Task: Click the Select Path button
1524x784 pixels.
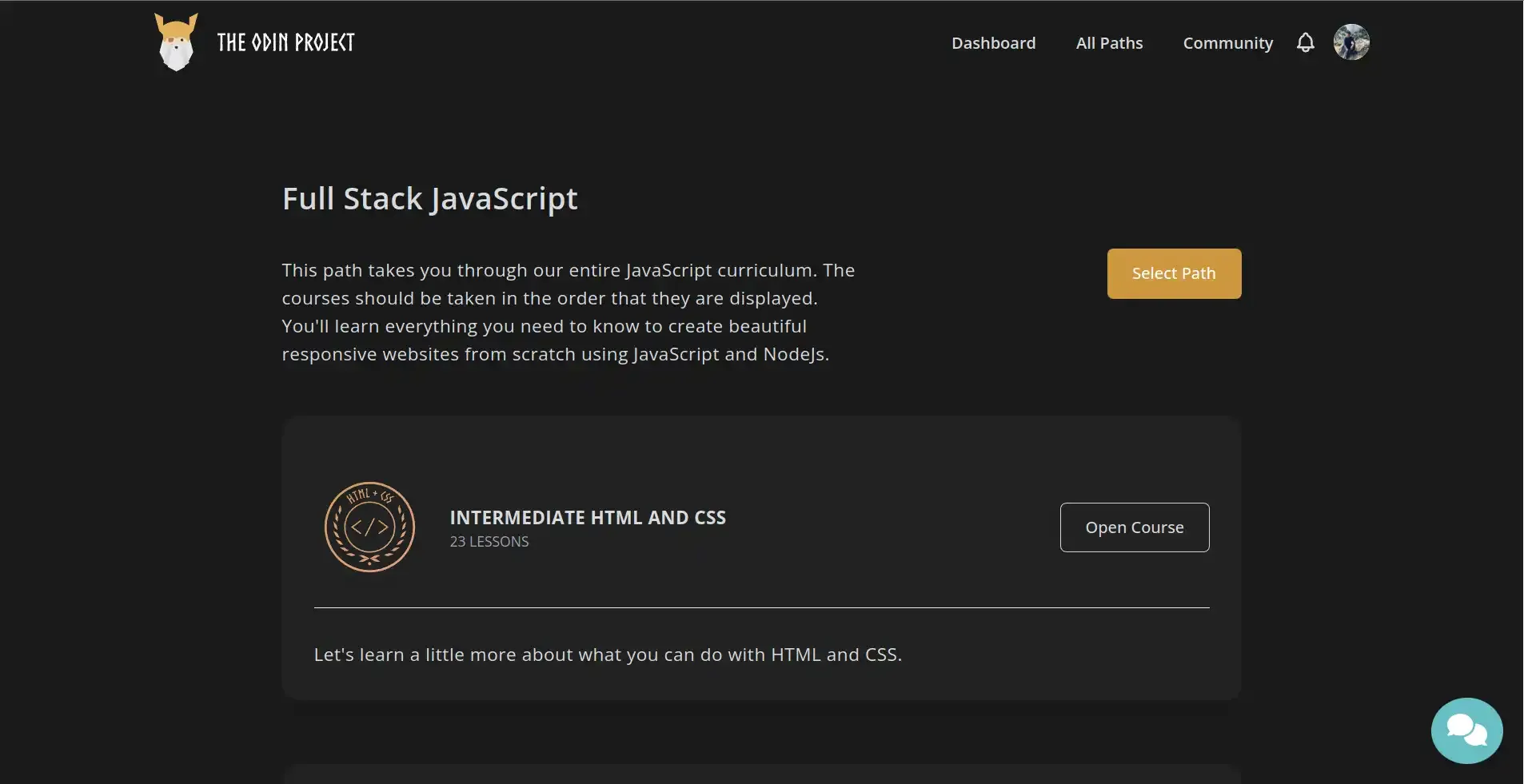Action: tap(1174, 273)
